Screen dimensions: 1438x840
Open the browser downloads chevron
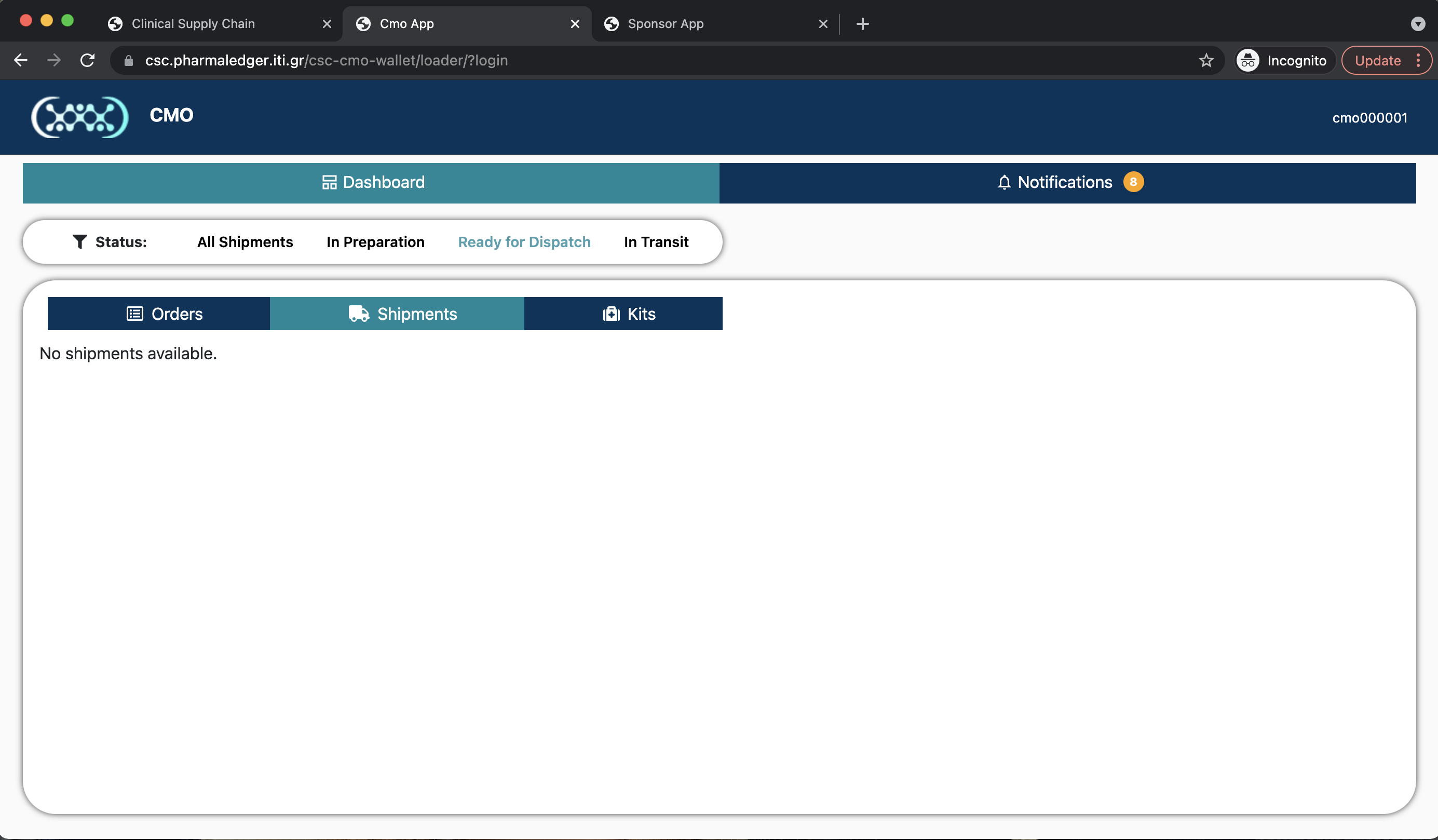(x=1418, y=23)
